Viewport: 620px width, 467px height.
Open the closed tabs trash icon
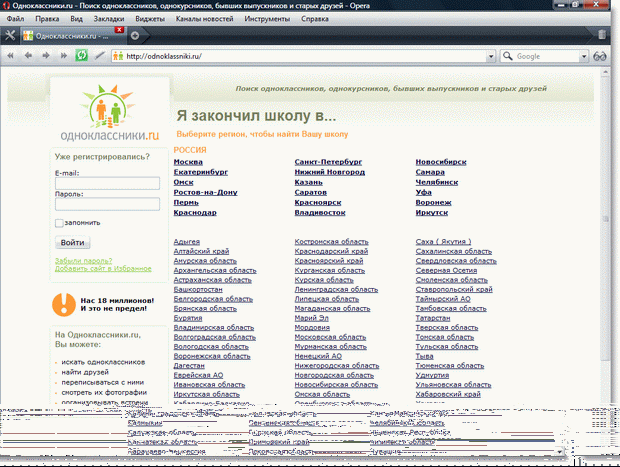point(602,35)
